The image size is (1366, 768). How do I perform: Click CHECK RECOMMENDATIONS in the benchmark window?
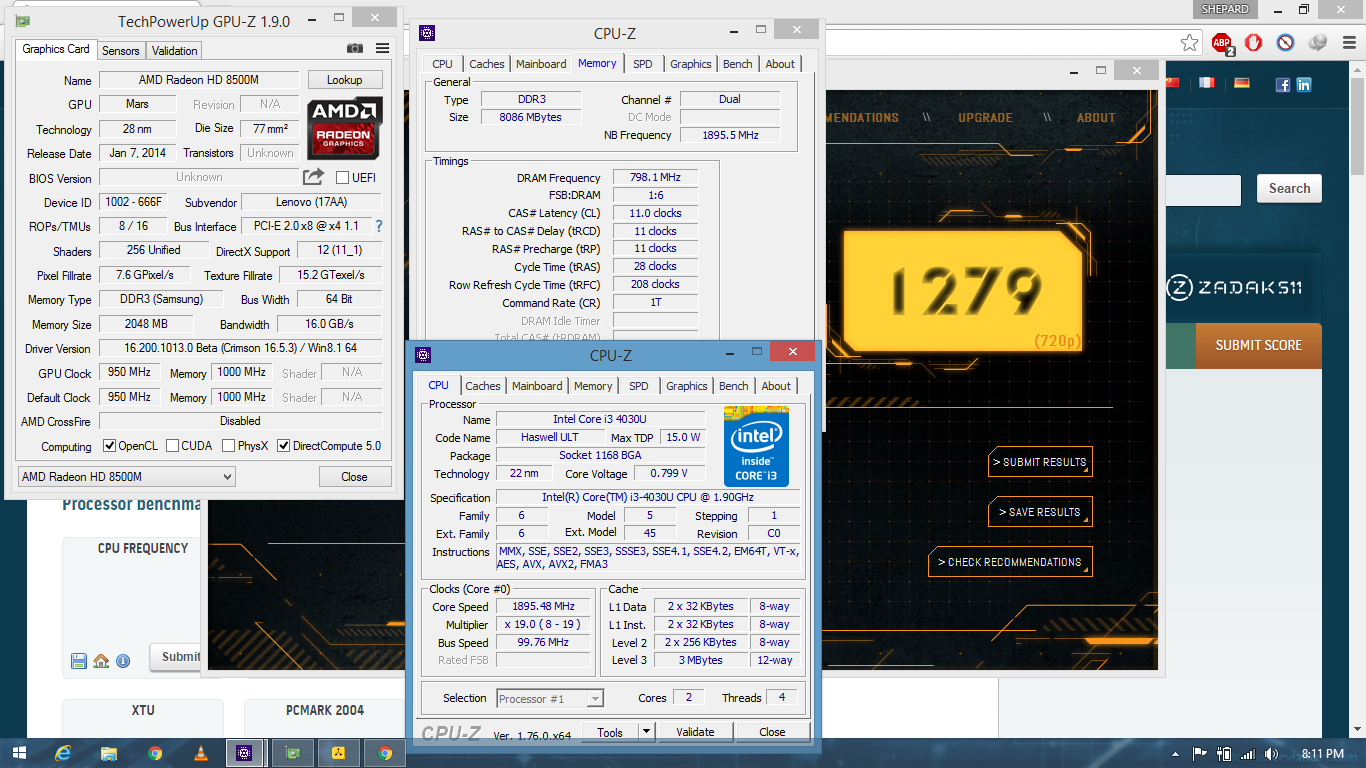pos(1010,562)
